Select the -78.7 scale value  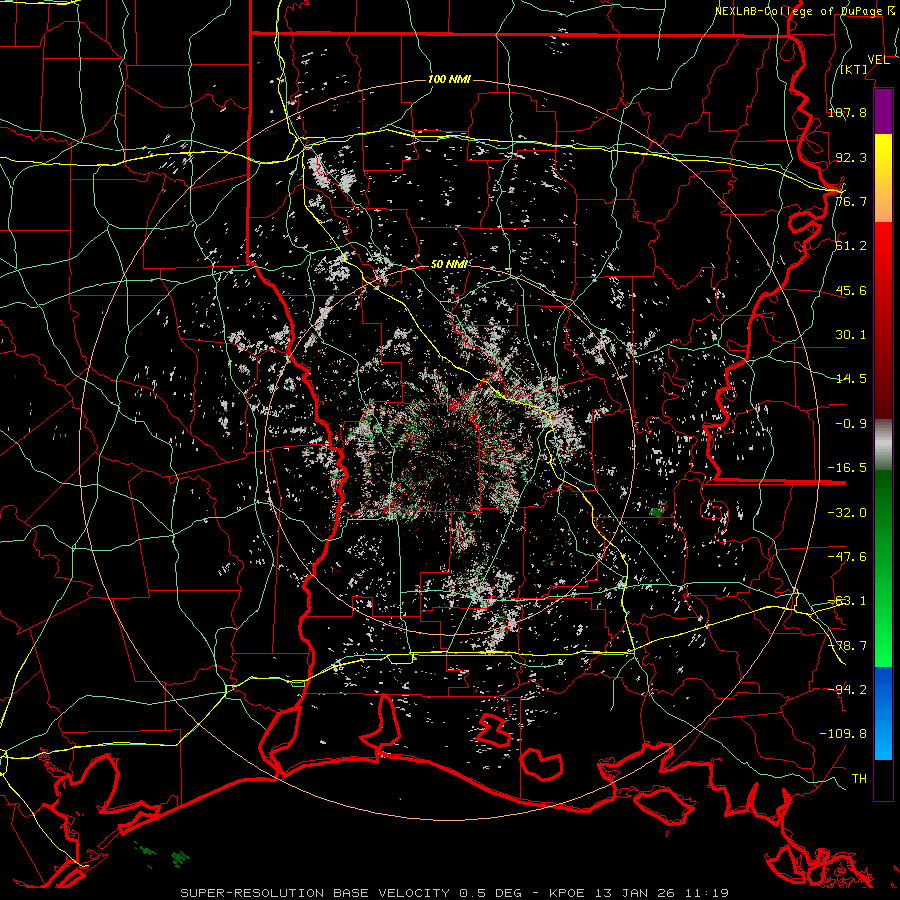coord(847,646)
